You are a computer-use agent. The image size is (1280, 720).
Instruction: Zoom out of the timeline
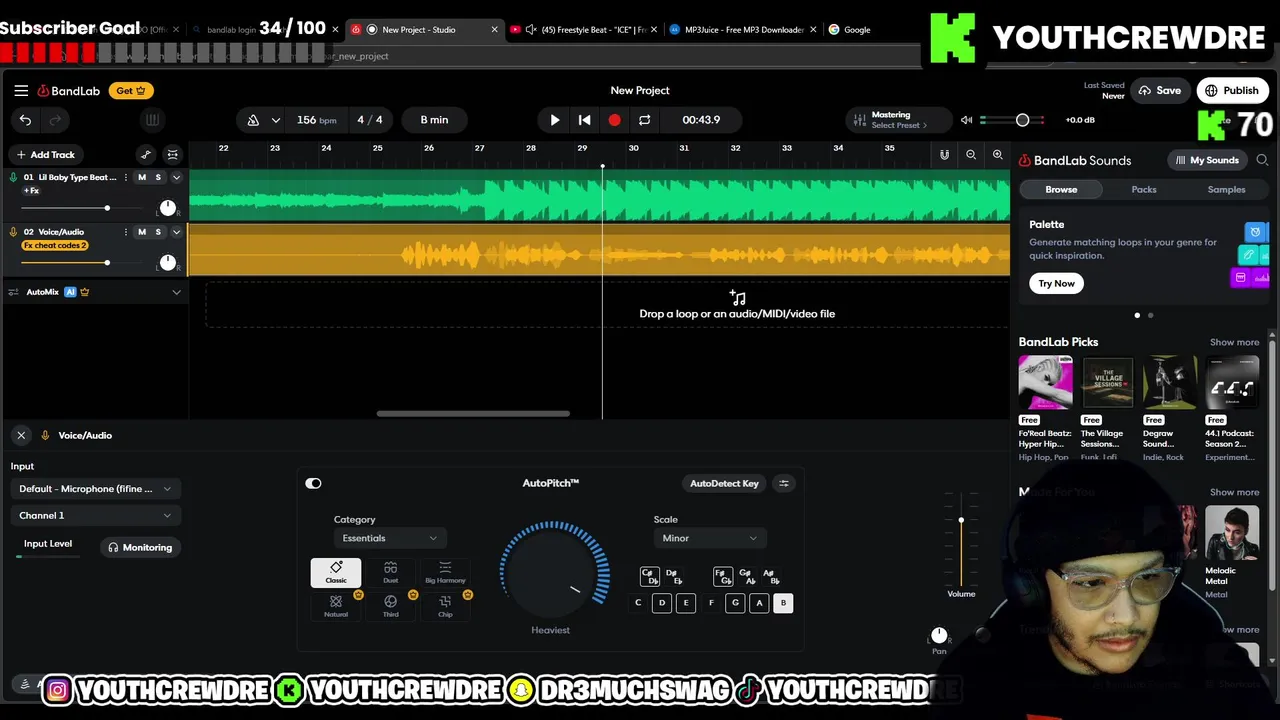[x=971, y=155]
